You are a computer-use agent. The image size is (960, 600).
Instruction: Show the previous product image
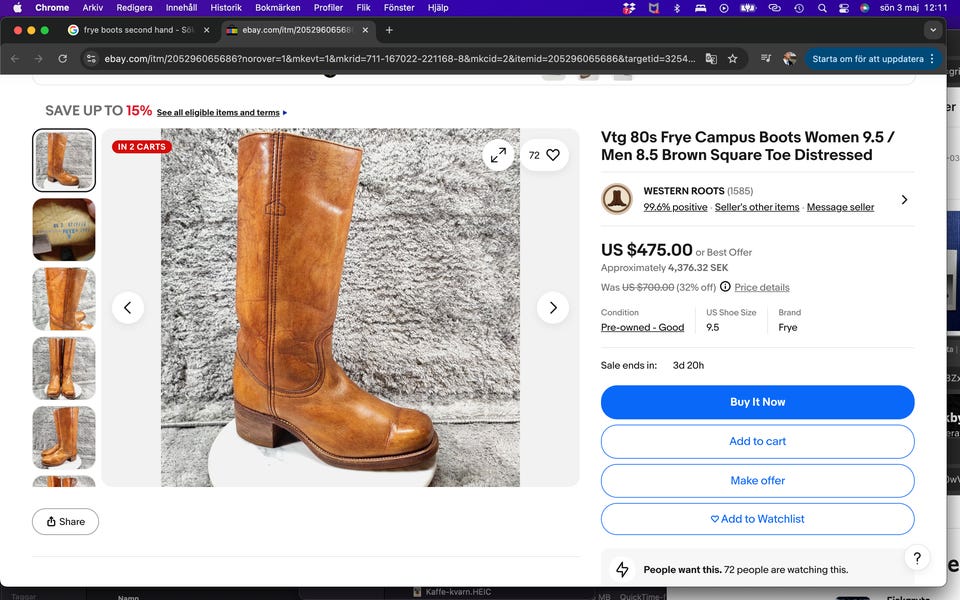pos(128,307)
